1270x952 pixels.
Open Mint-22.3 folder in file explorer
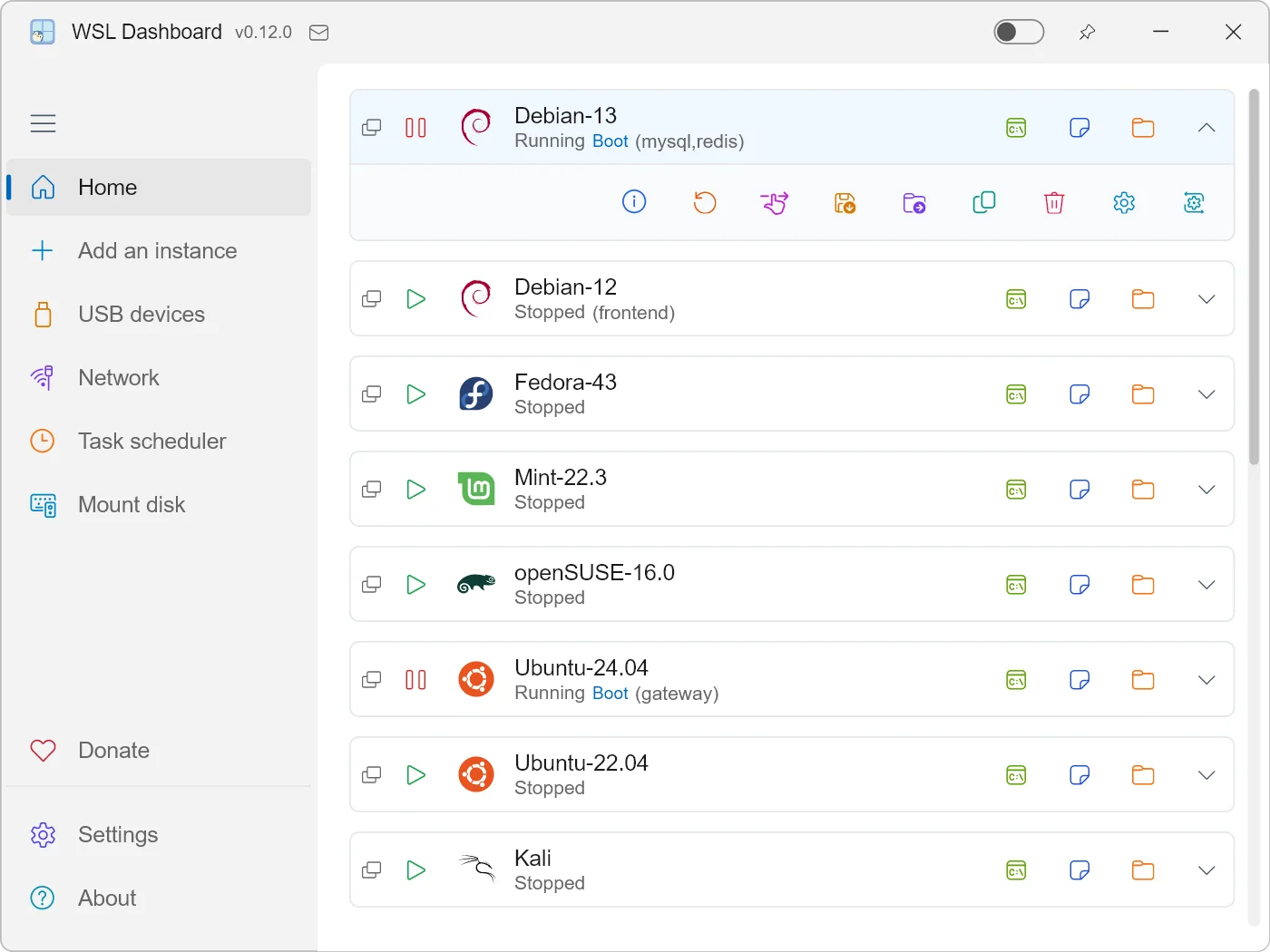click(1143, 490)
